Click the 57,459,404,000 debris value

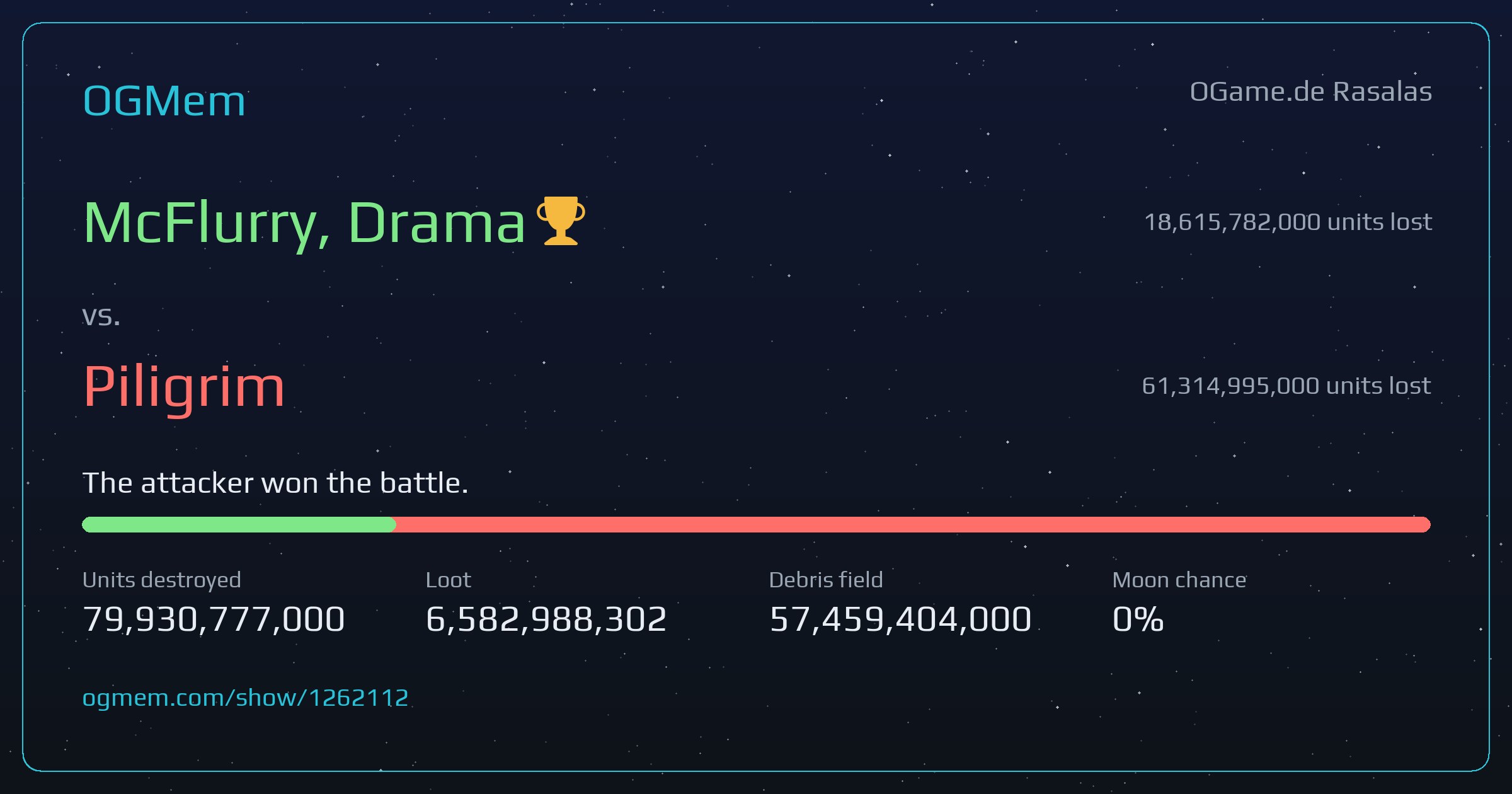pos(900,619)
